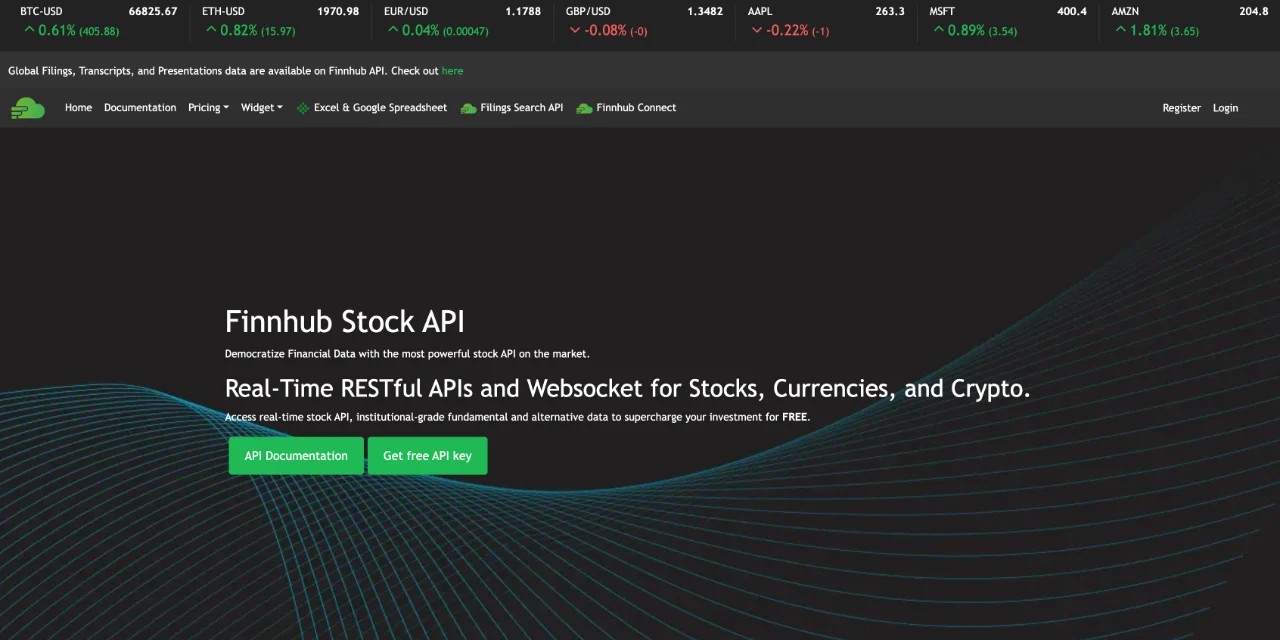This screenshot has width=1280, height=640.
Task: Click the Finnhub Connect cloud icon
Action: 584,108
